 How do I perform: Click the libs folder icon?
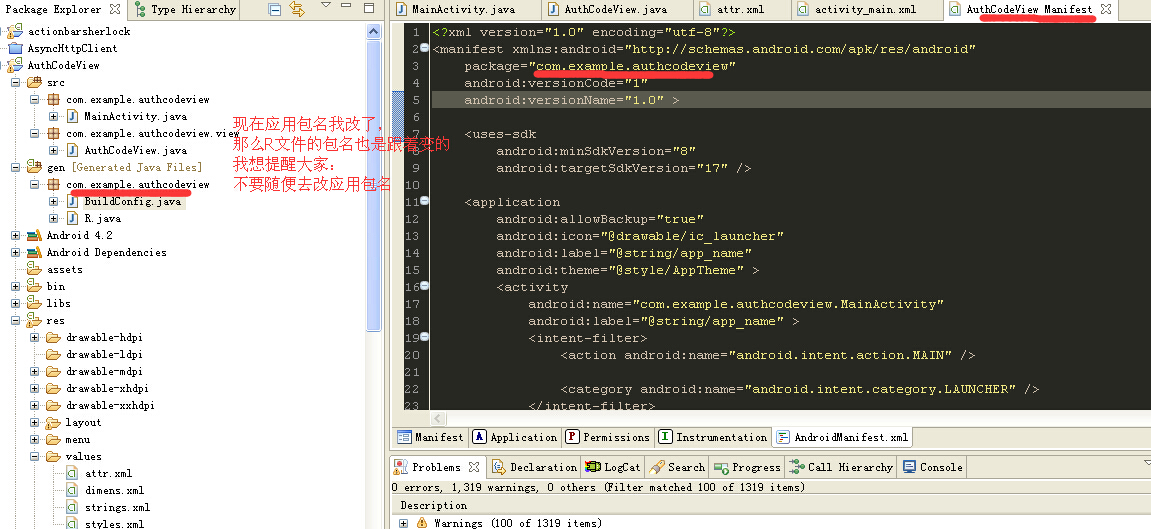tap(34, 303)
